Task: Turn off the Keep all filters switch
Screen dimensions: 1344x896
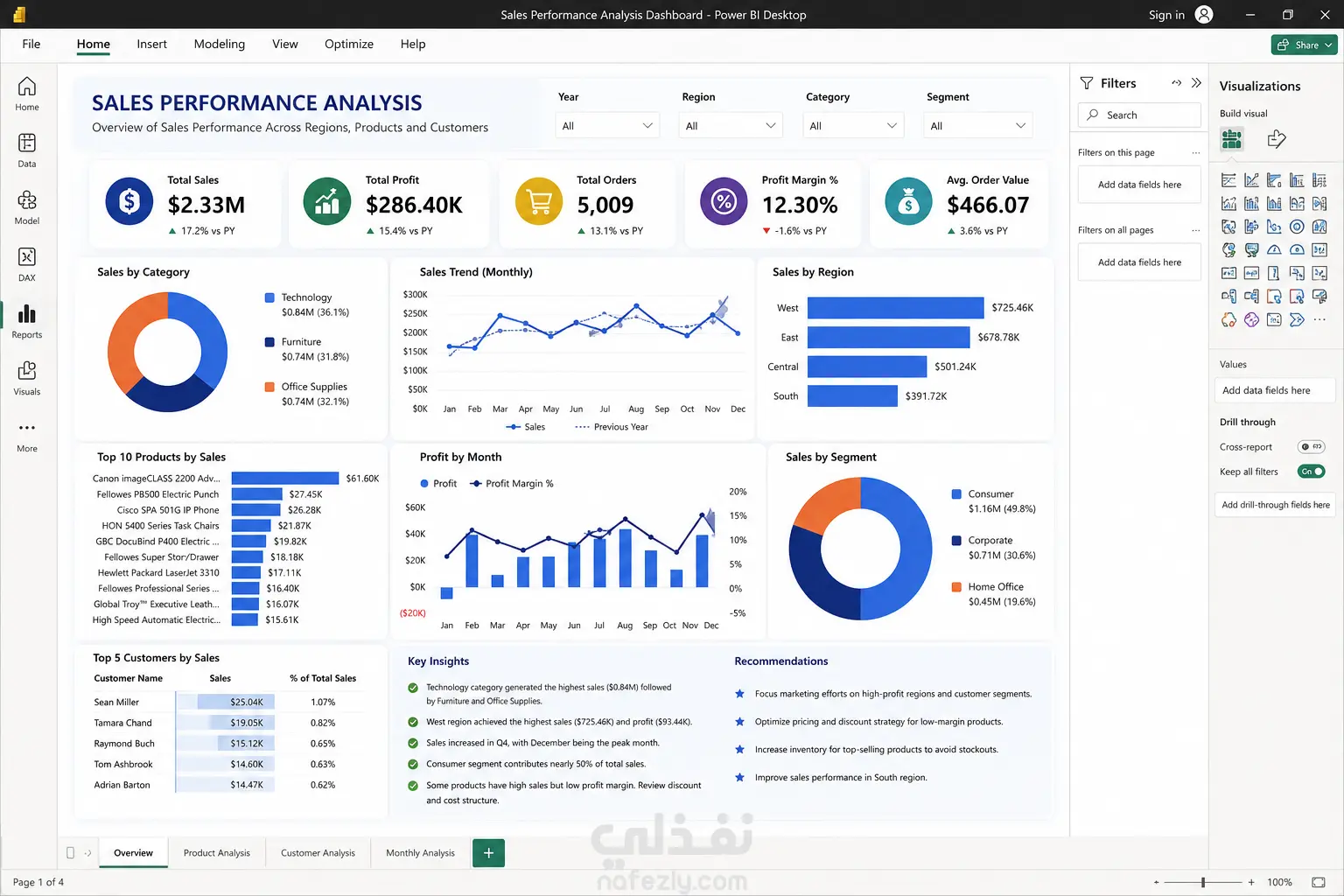Action: [1311, 472]
